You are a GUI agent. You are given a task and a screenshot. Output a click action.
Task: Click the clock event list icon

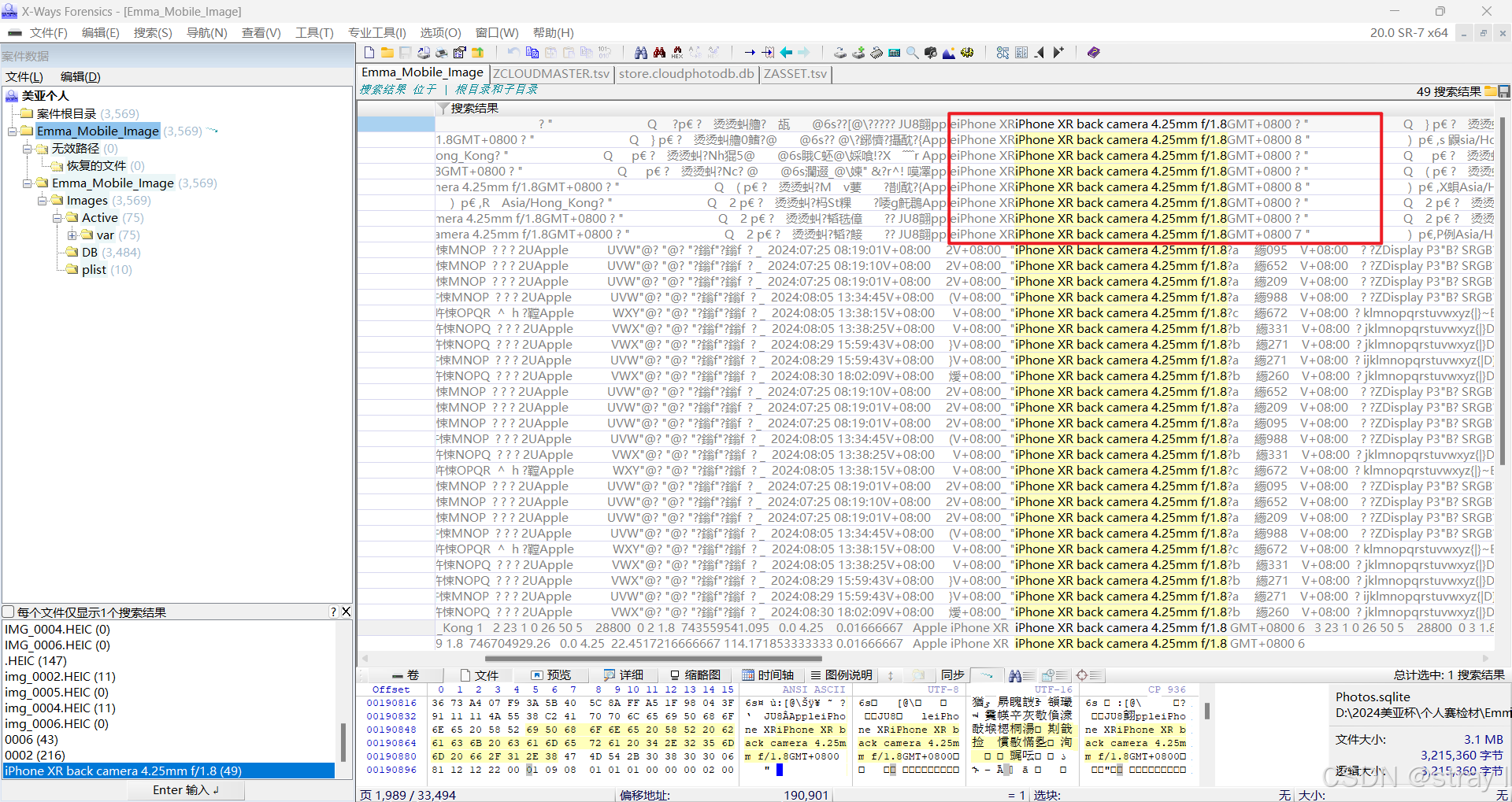1054,675
